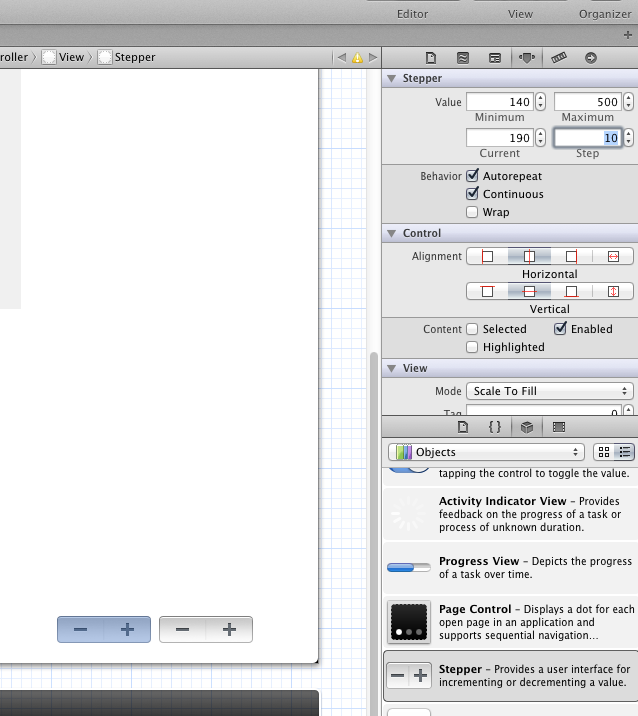Uncheck the Enabled content checkbox
This screenshot has width=638, height=716.
tap(560, 329)
